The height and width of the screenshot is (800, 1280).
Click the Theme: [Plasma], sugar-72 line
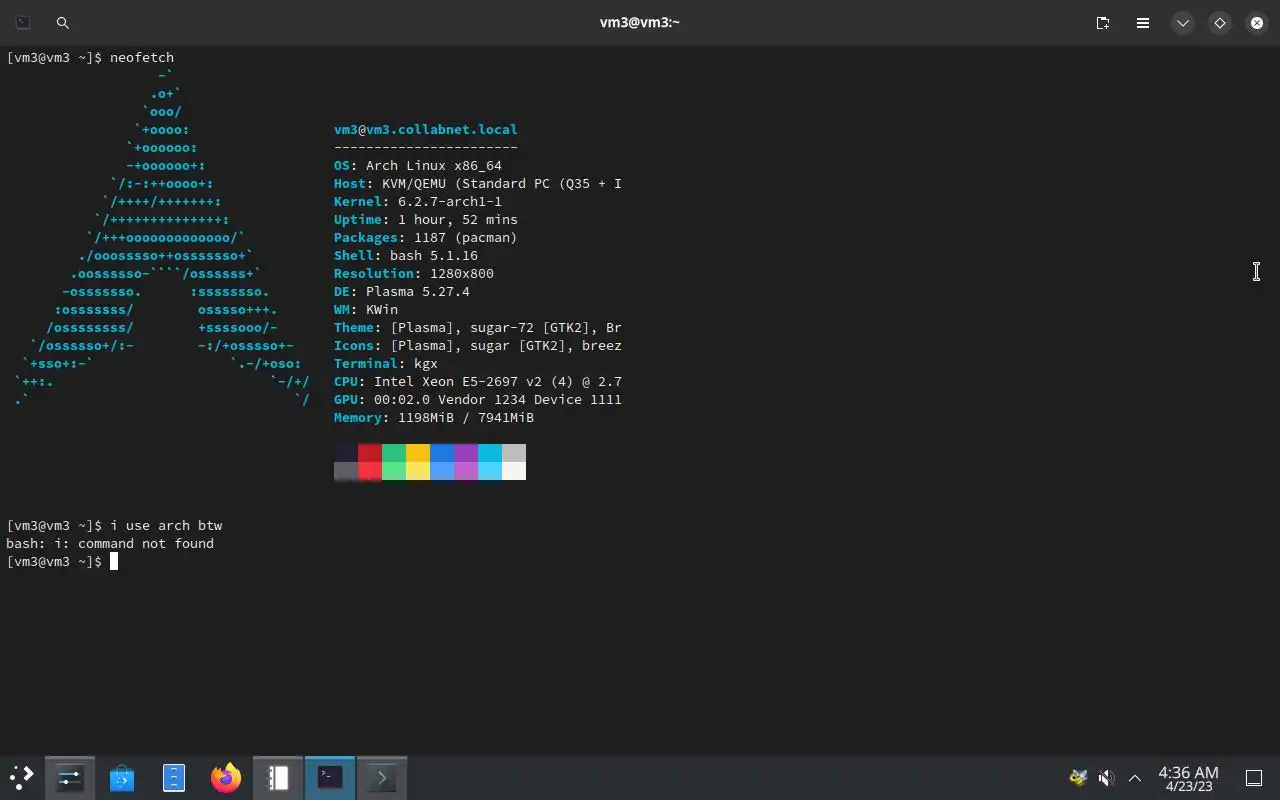478,327
